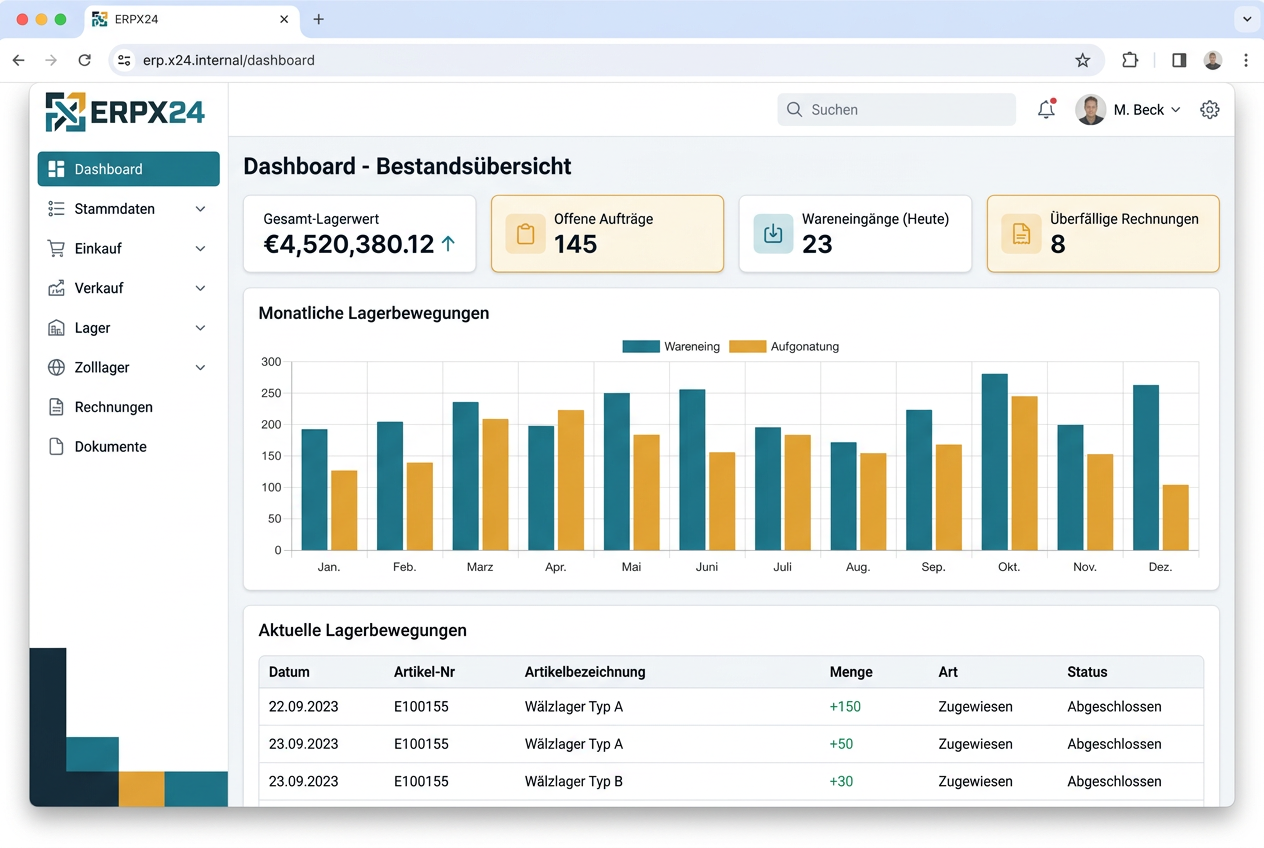The height and width of the screenshot is (848, 1264).
Task: Click the search magnifier icon
Action: pos(795,110)
